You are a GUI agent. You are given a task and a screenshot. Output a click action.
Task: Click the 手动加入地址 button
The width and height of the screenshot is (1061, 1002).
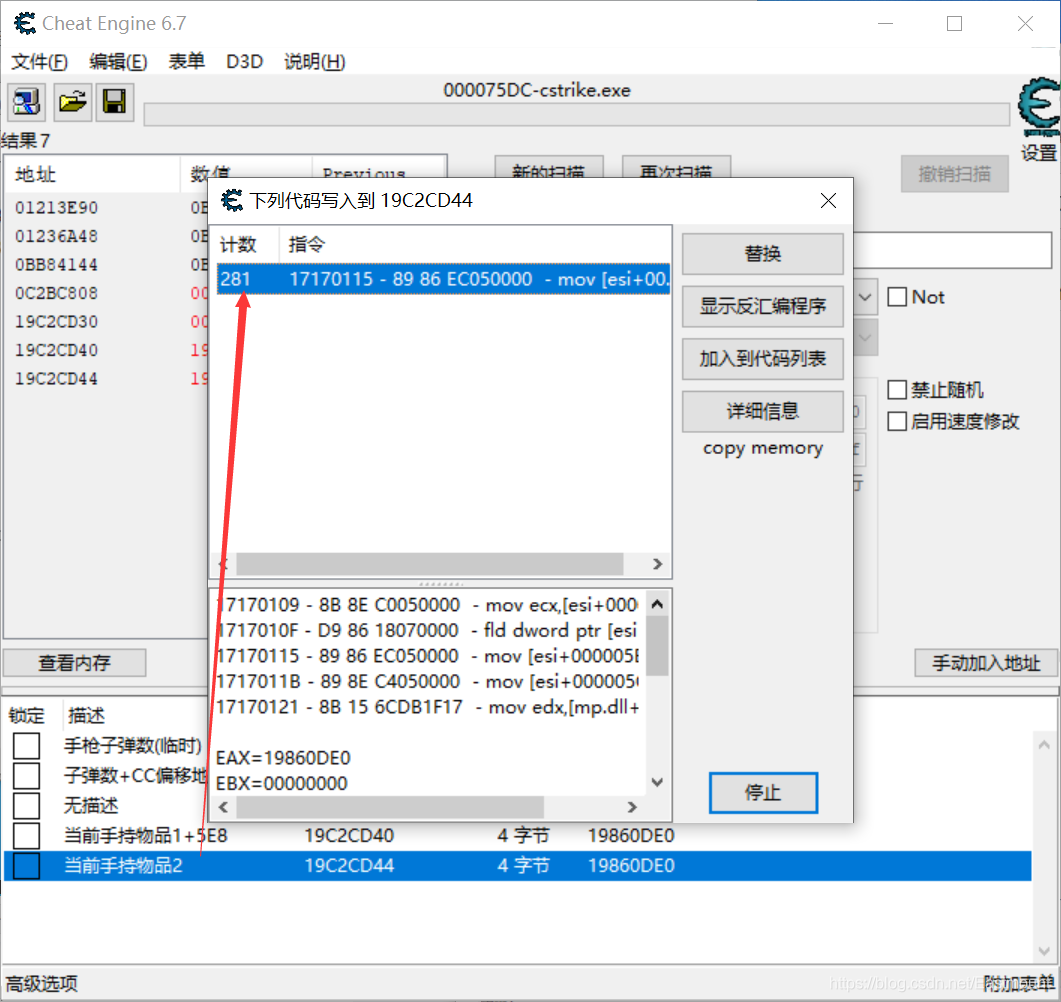click(985, 663)
